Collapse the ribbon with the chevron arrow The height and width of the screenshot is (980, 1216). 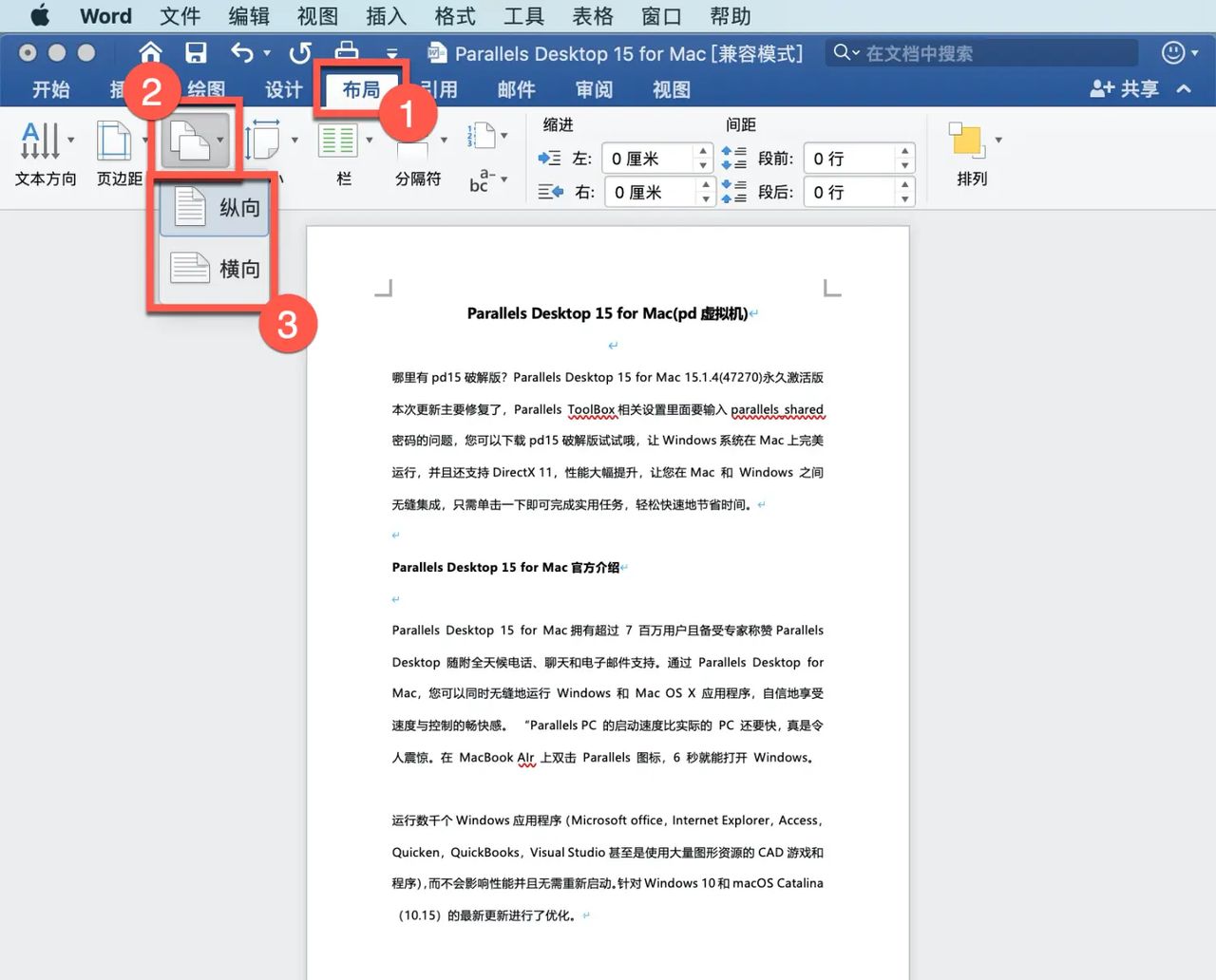pyautogui.click(x=1184, y=88)
